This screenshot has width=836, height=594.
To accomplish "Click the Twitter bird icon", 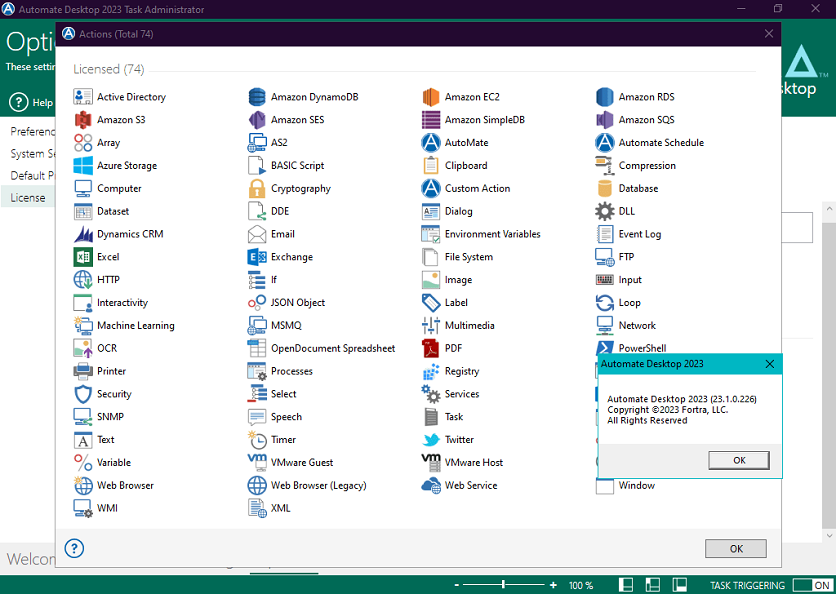I will (x=431, y=439).
